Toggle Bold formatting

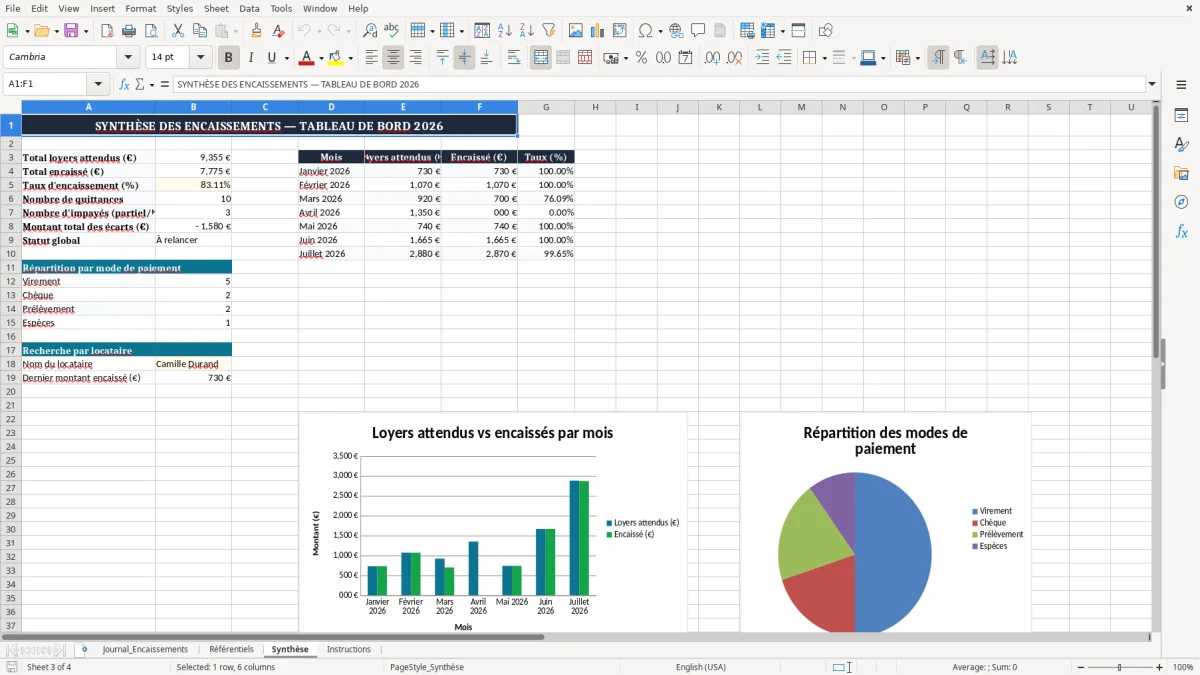click(229, 58)
